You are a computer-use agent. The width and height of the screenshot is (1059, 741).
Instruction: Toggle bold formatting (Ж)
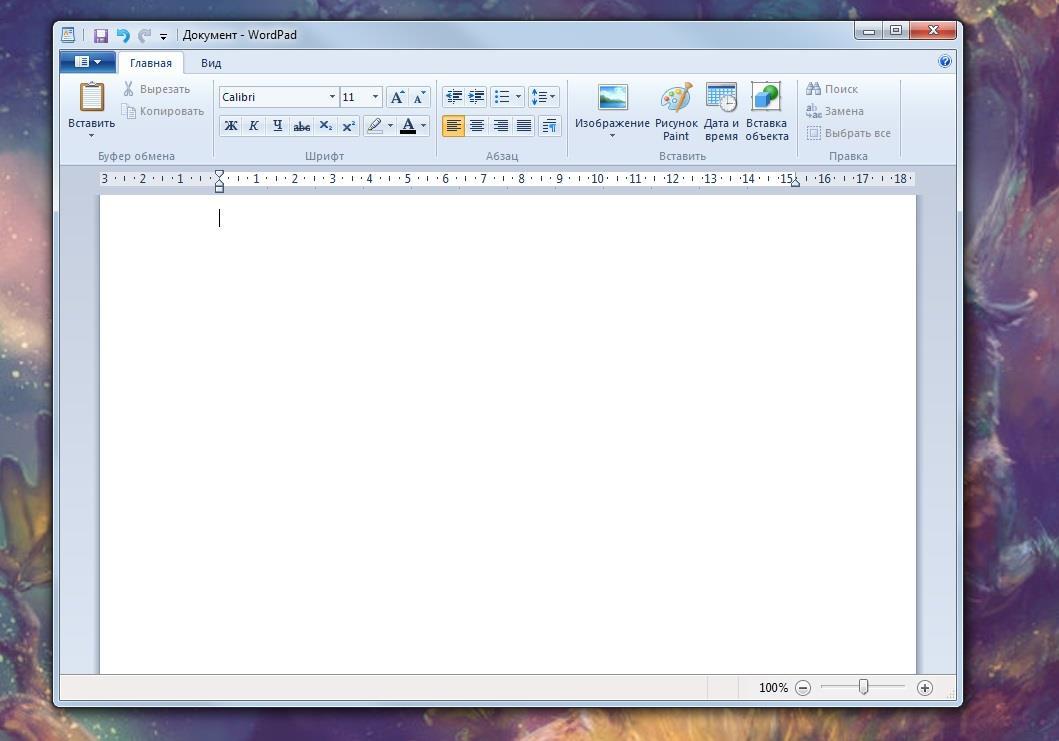click(231, 126)
